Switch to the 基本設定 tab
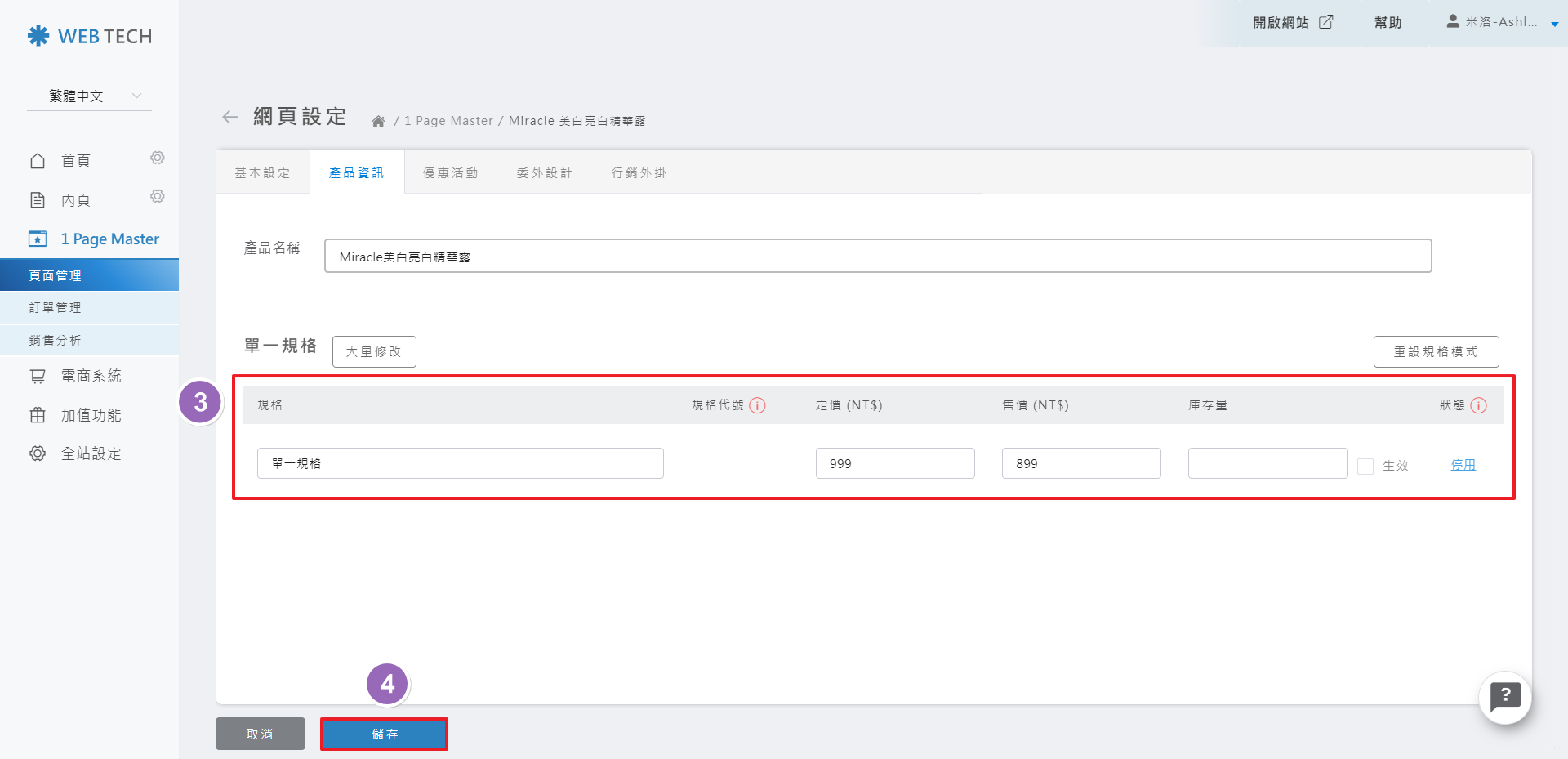This screenshot has width=1568, height=759. (x=262, y=173)
